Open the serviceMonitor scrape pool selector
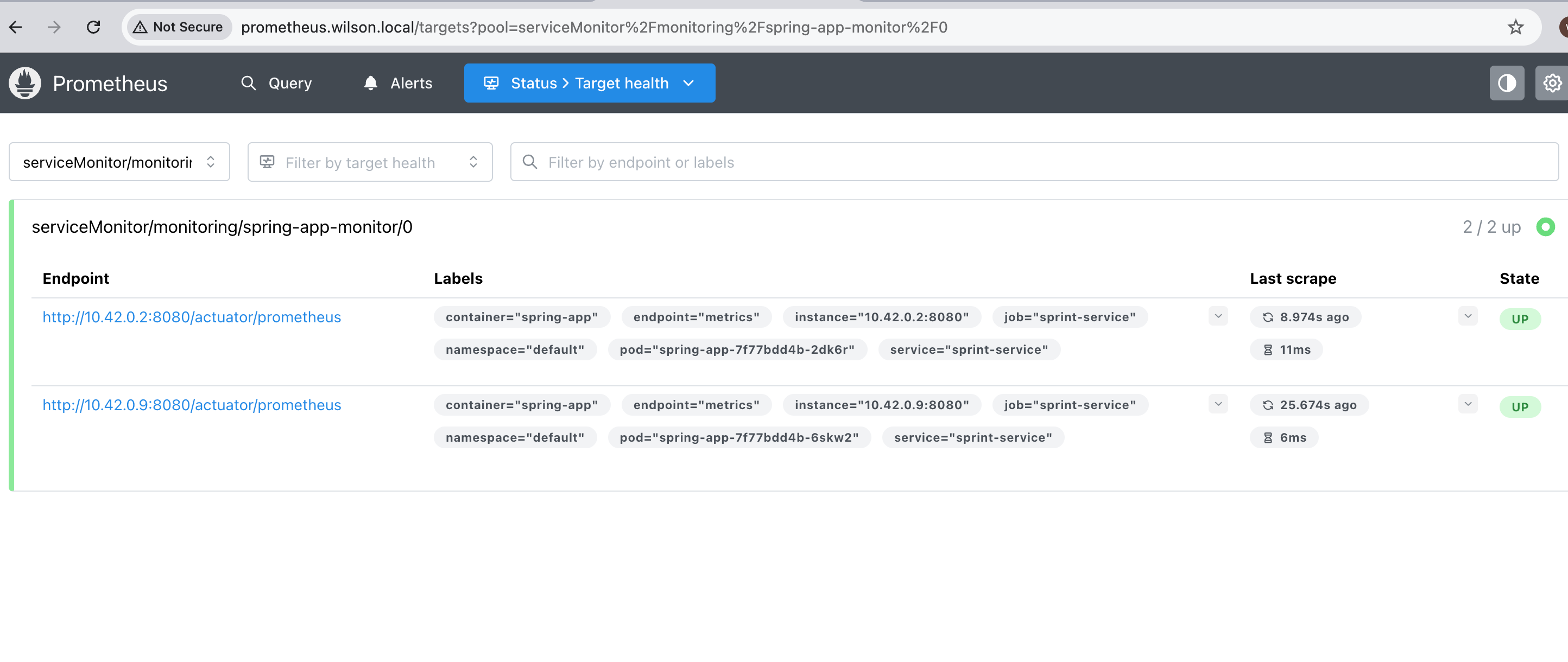 coord(119,162)
